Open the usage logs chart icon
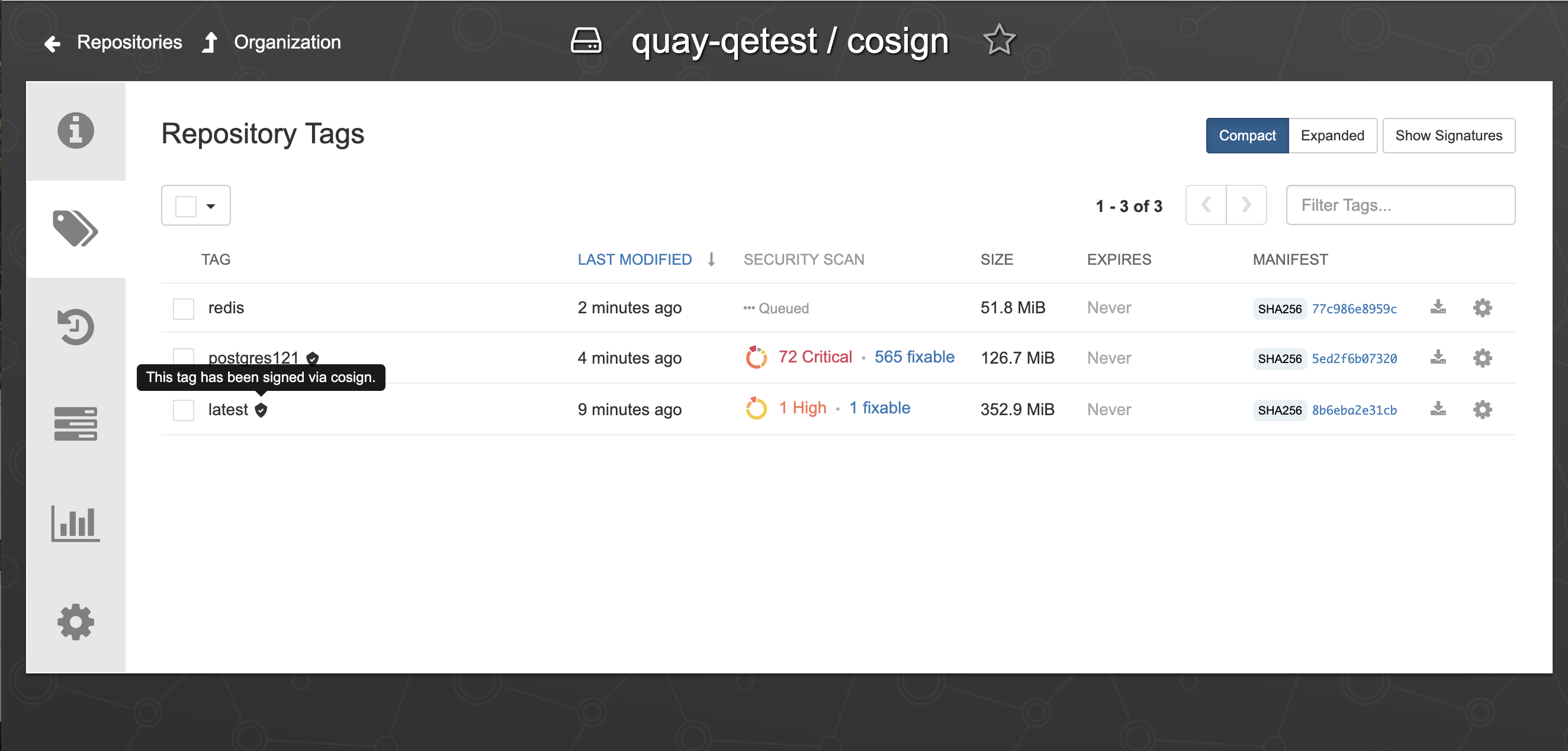1568x751 pixels. [x=75, y=523]
